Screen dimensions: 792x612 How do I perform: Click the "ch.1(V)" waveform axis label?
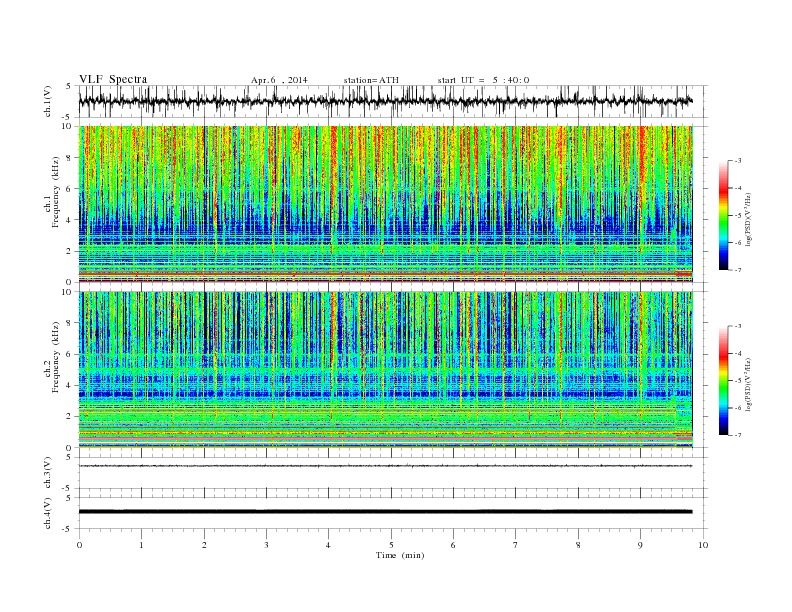tap(48, 101)
